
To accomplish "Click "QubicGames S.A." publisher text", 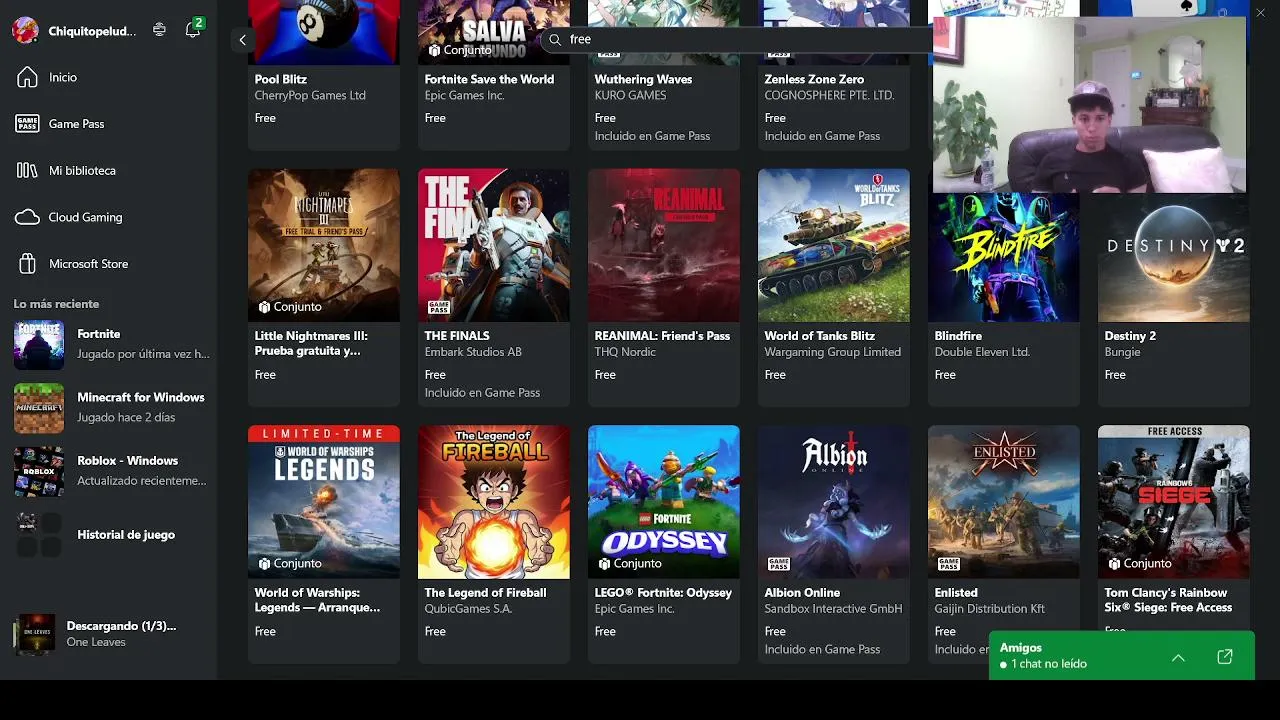I will [x=470, y=609].
